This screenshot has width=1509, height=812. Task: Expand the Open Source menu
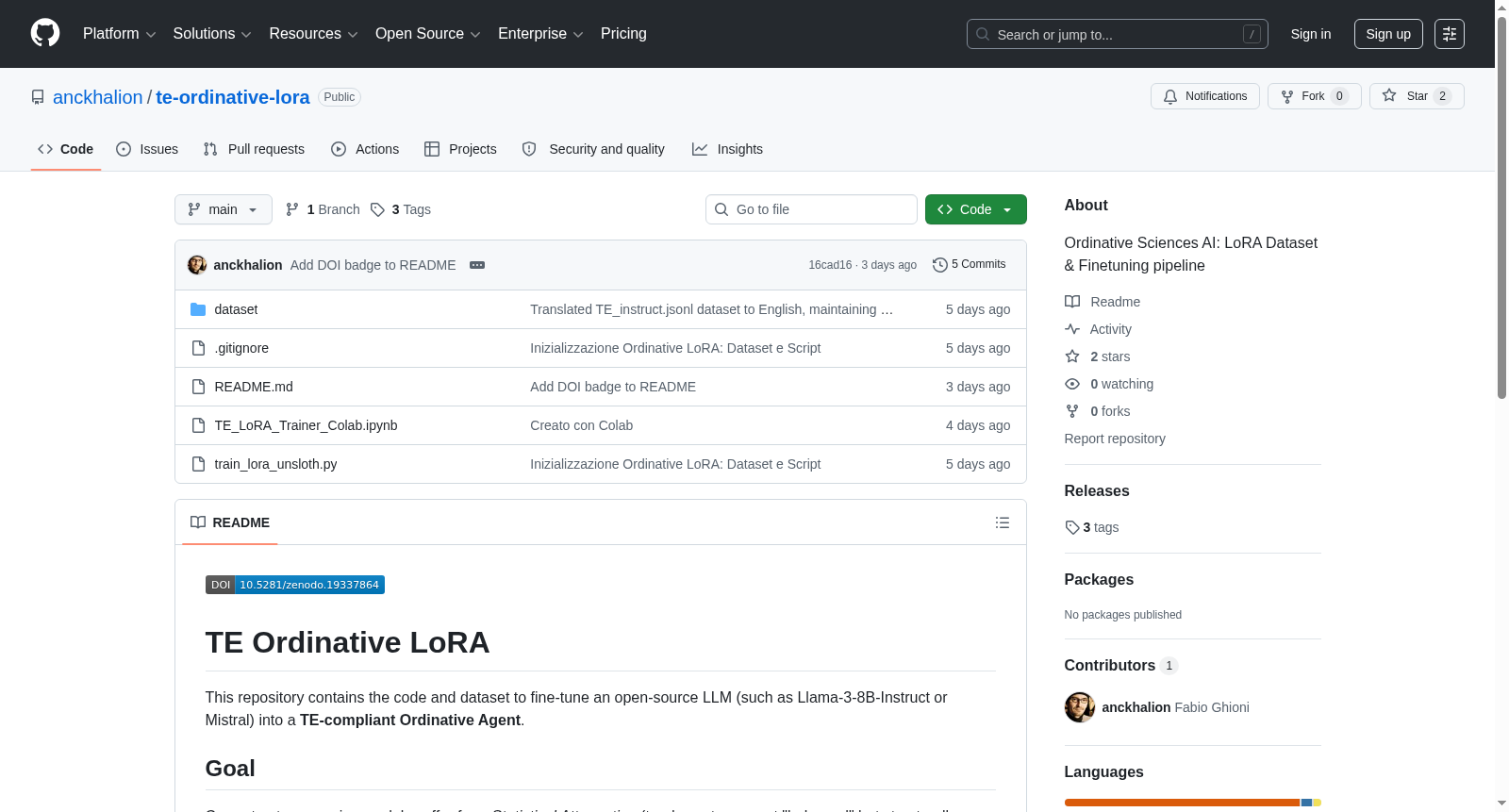click(x=428, y=34)
